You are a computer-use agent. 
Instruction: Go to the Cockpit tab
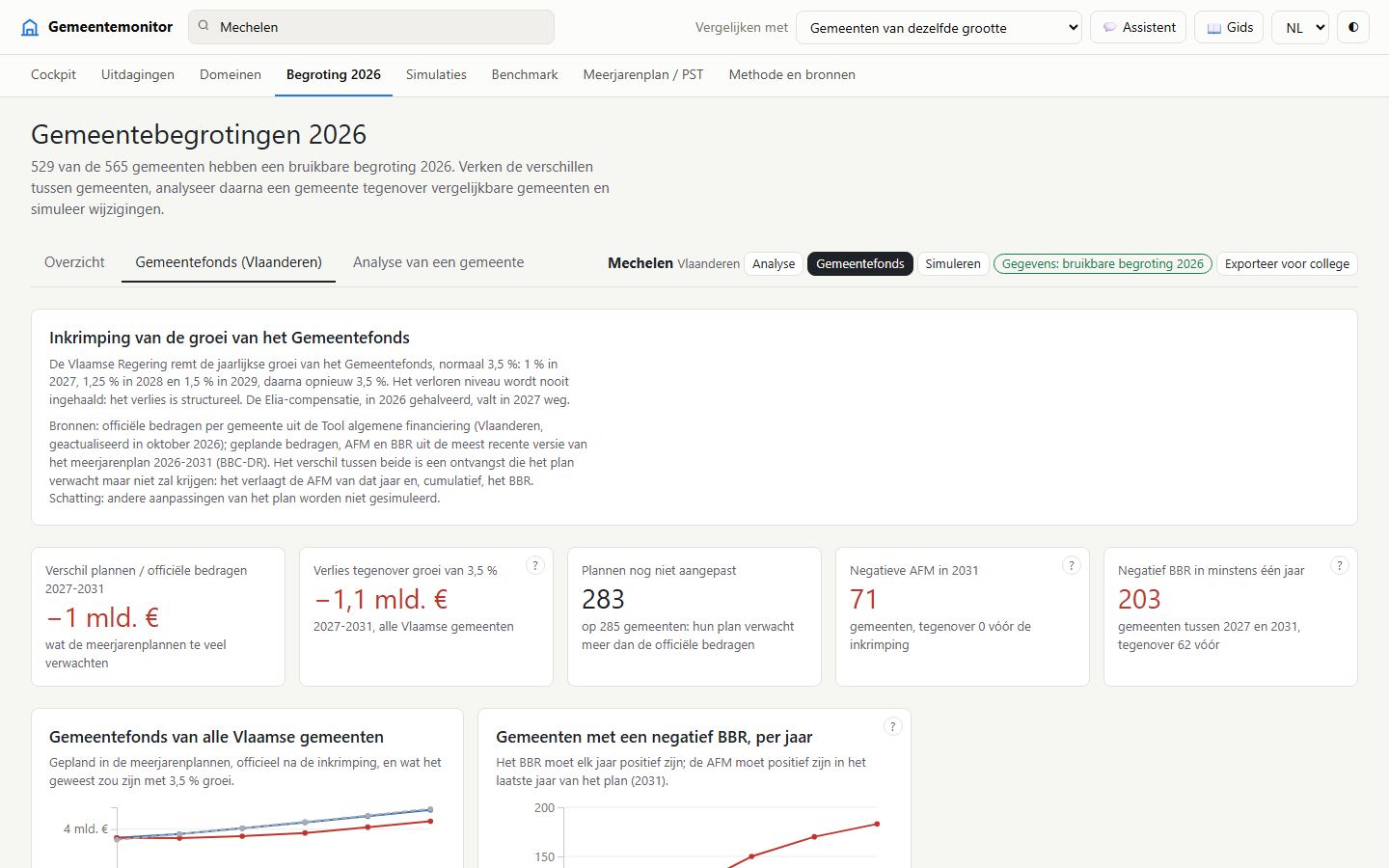(53, 74)
